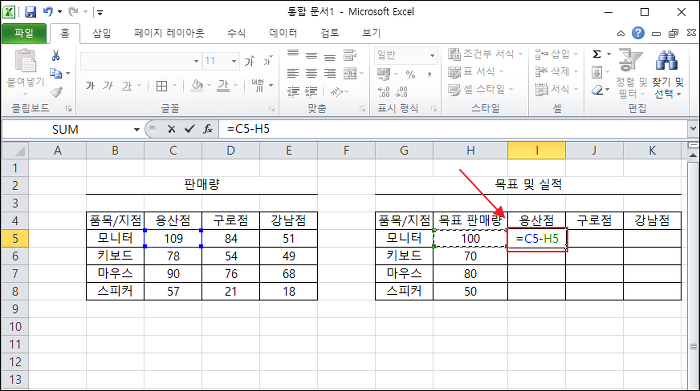Click the percent style icon
This screenshot has width=700, height=391.
coord(410,74)
